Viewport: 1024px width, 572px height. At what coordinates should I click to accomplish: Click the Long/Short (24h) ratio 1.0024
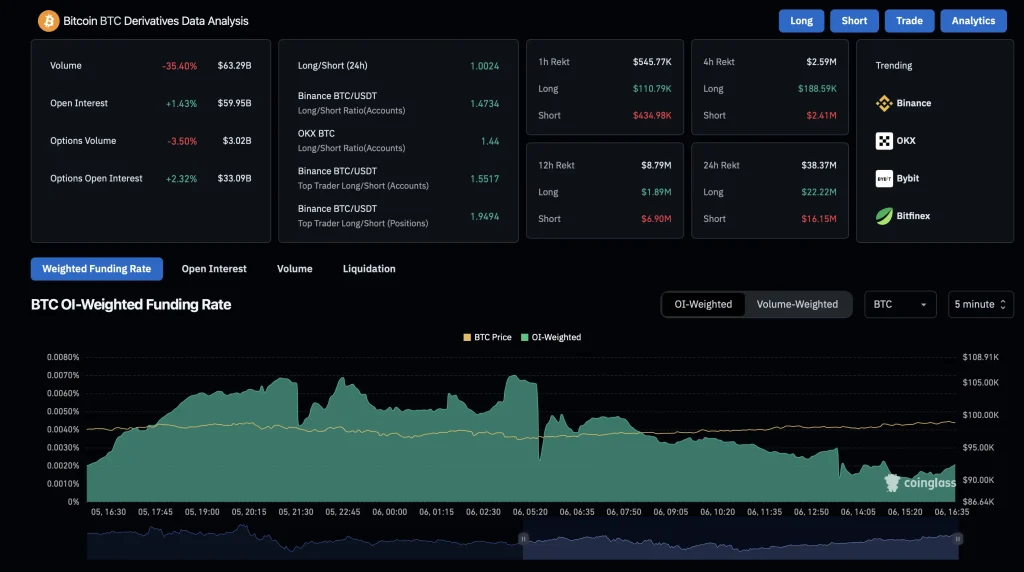tap(485, 66)
